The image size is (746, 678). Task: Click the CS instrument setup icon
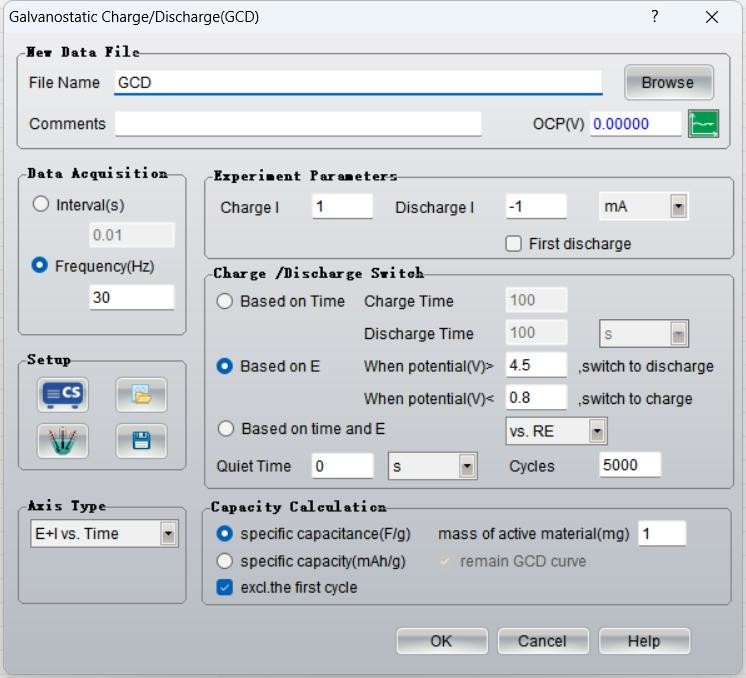pos(62,395)
